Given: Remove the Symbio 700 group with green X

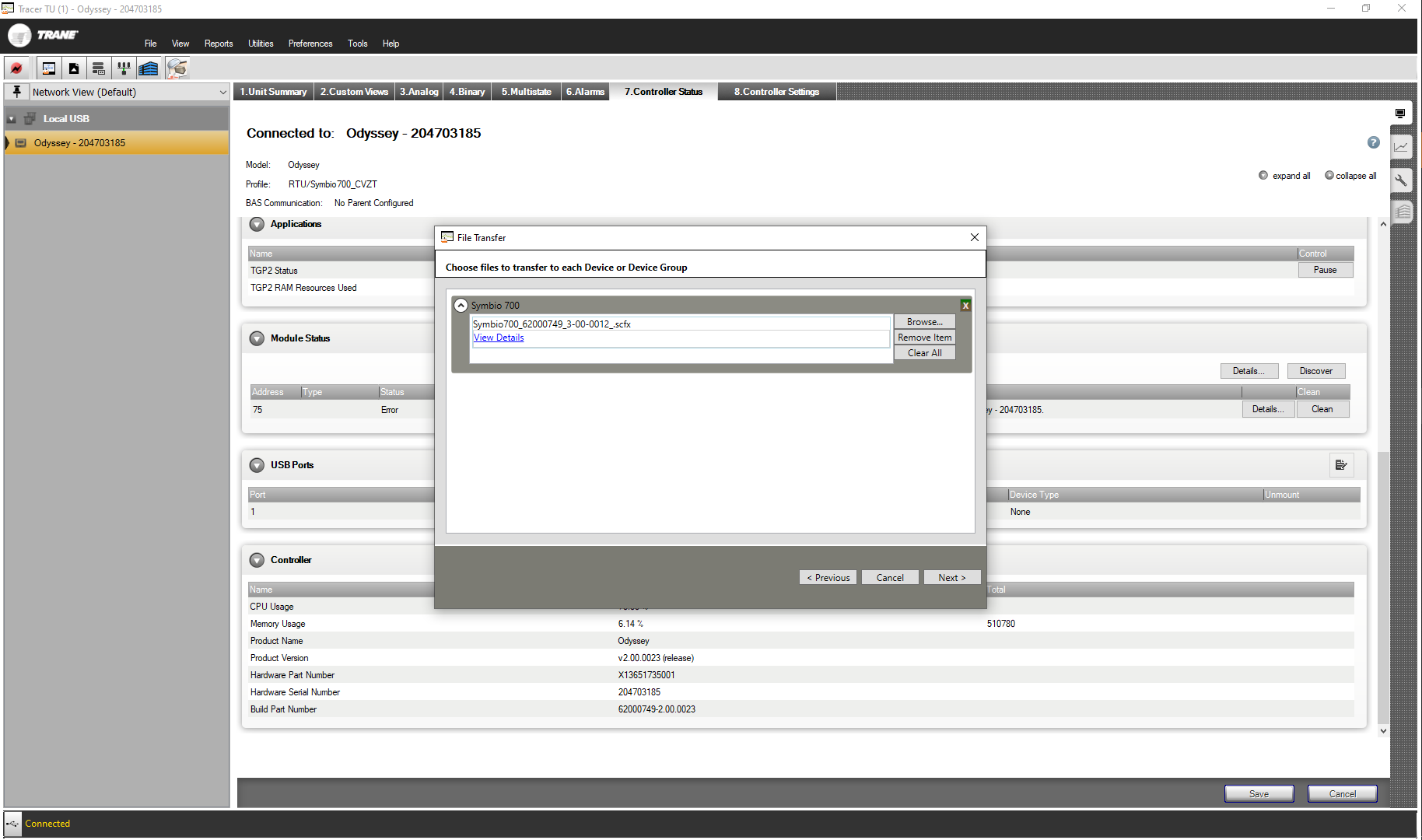Looking at the screenshot, I should point(965,306).
